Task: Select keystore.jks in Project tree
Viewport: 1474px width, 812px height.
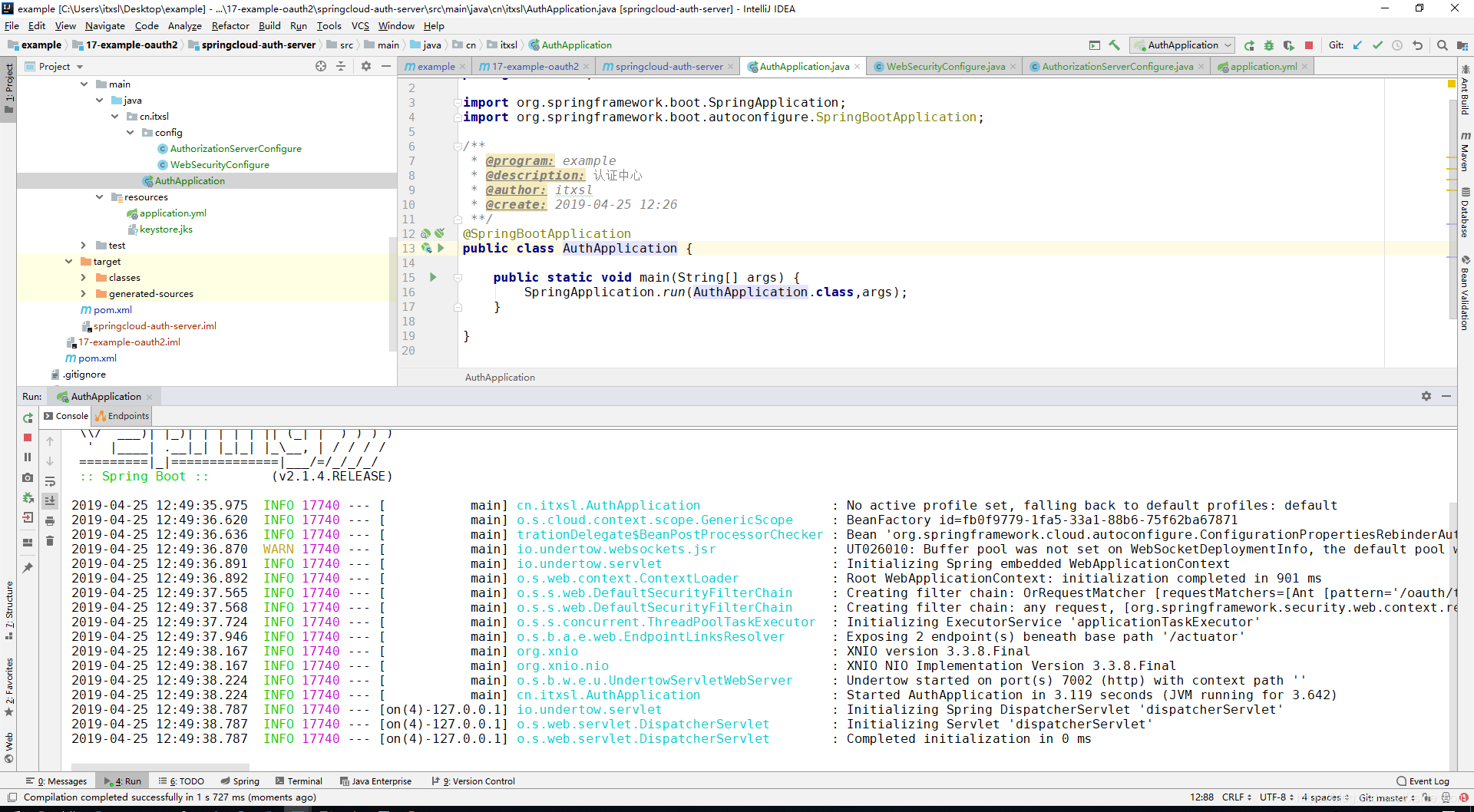Action: coord(166,229)
